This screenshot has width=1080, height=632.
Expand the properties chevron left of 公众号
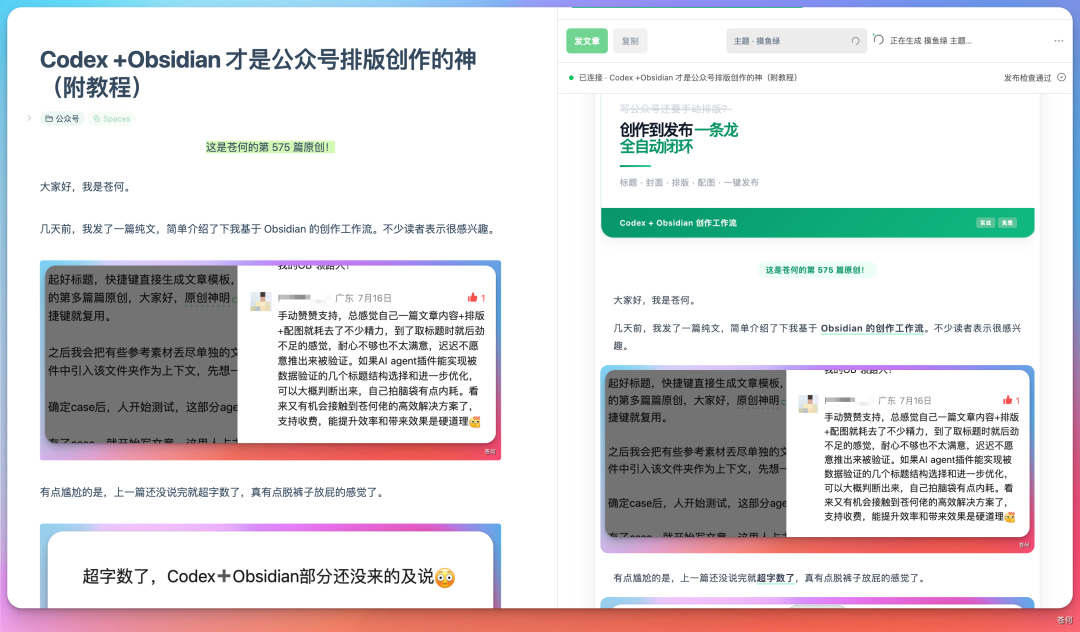click(29, 118)
